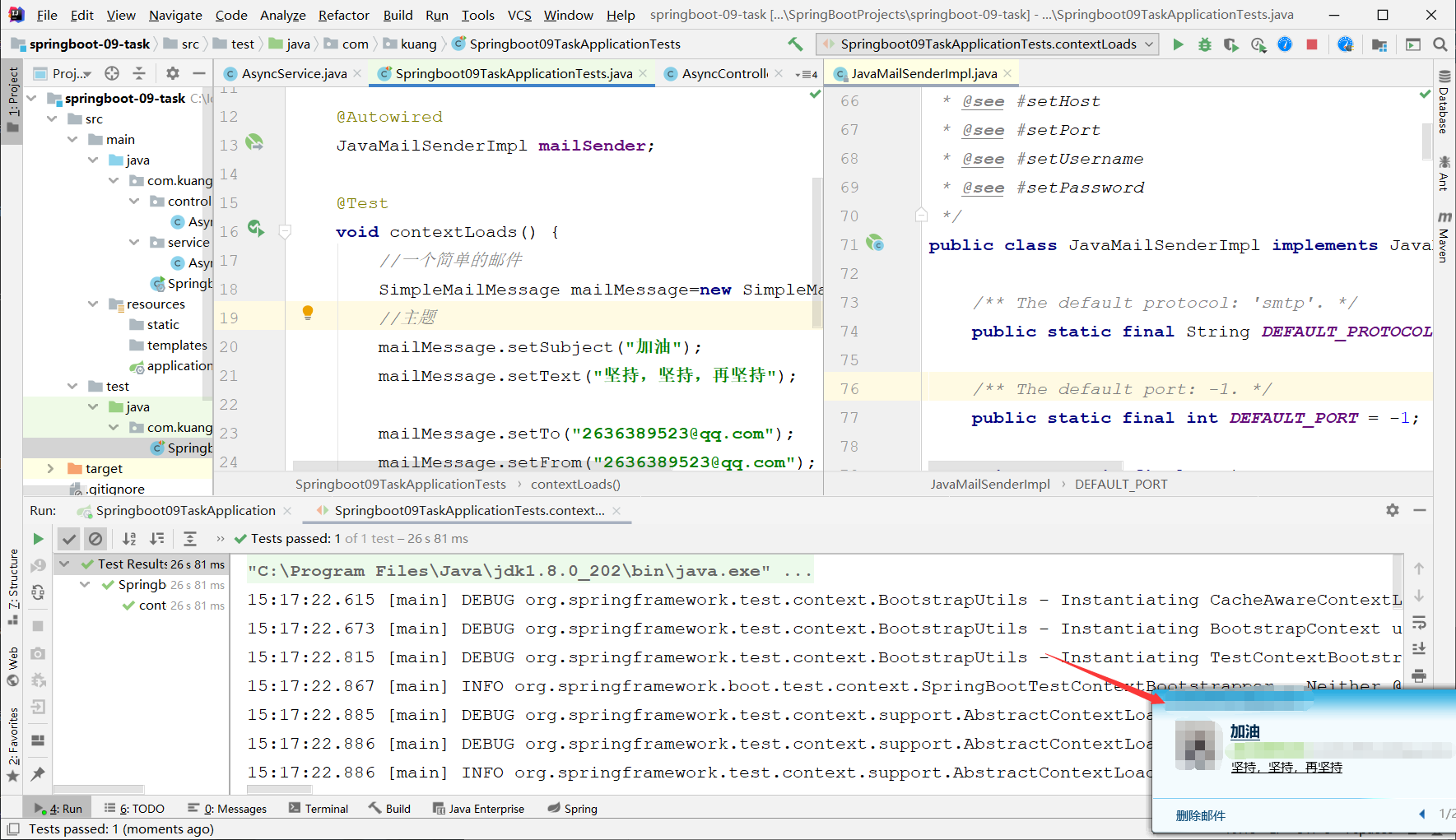The width and height of the screenshot is (1456, 840).
Task: Toggle soft-wrap in console output
Action: point(1419,622)
